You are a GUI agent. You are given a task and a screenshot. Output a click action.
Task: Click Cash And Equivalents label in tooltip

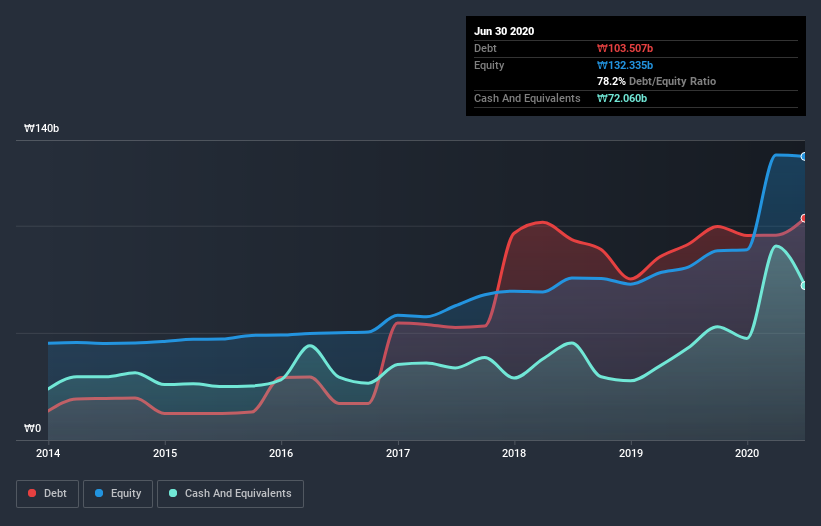point(527,98)
